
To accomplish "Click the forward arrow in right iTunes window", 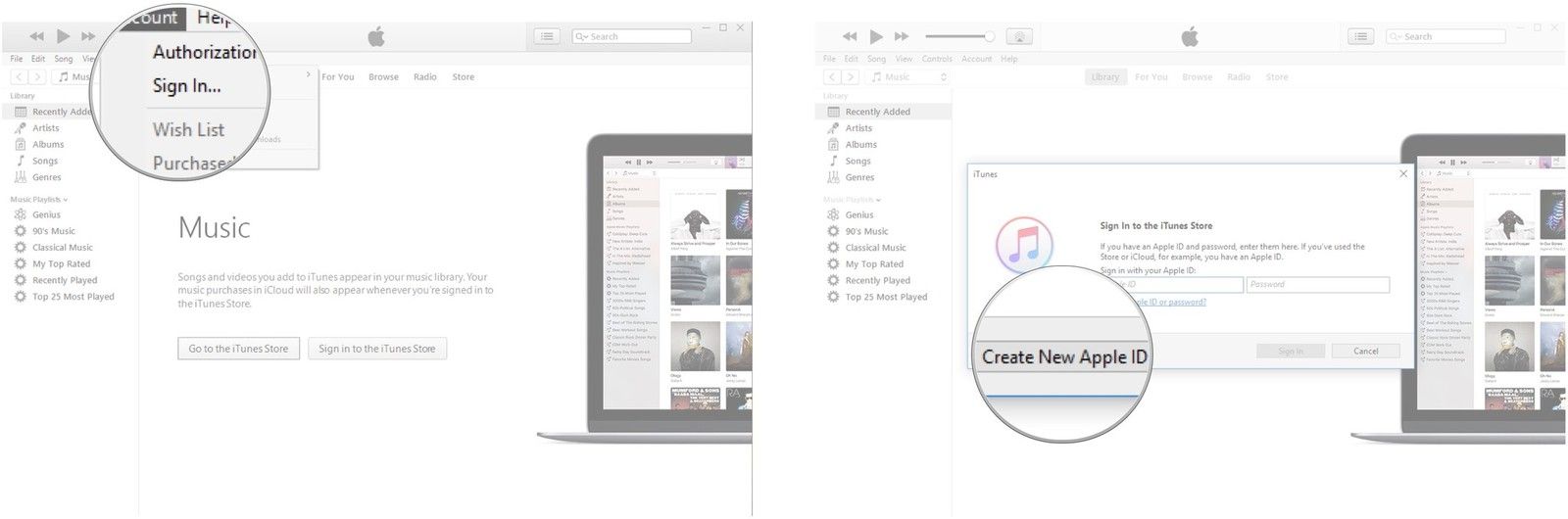I will 851,76.
